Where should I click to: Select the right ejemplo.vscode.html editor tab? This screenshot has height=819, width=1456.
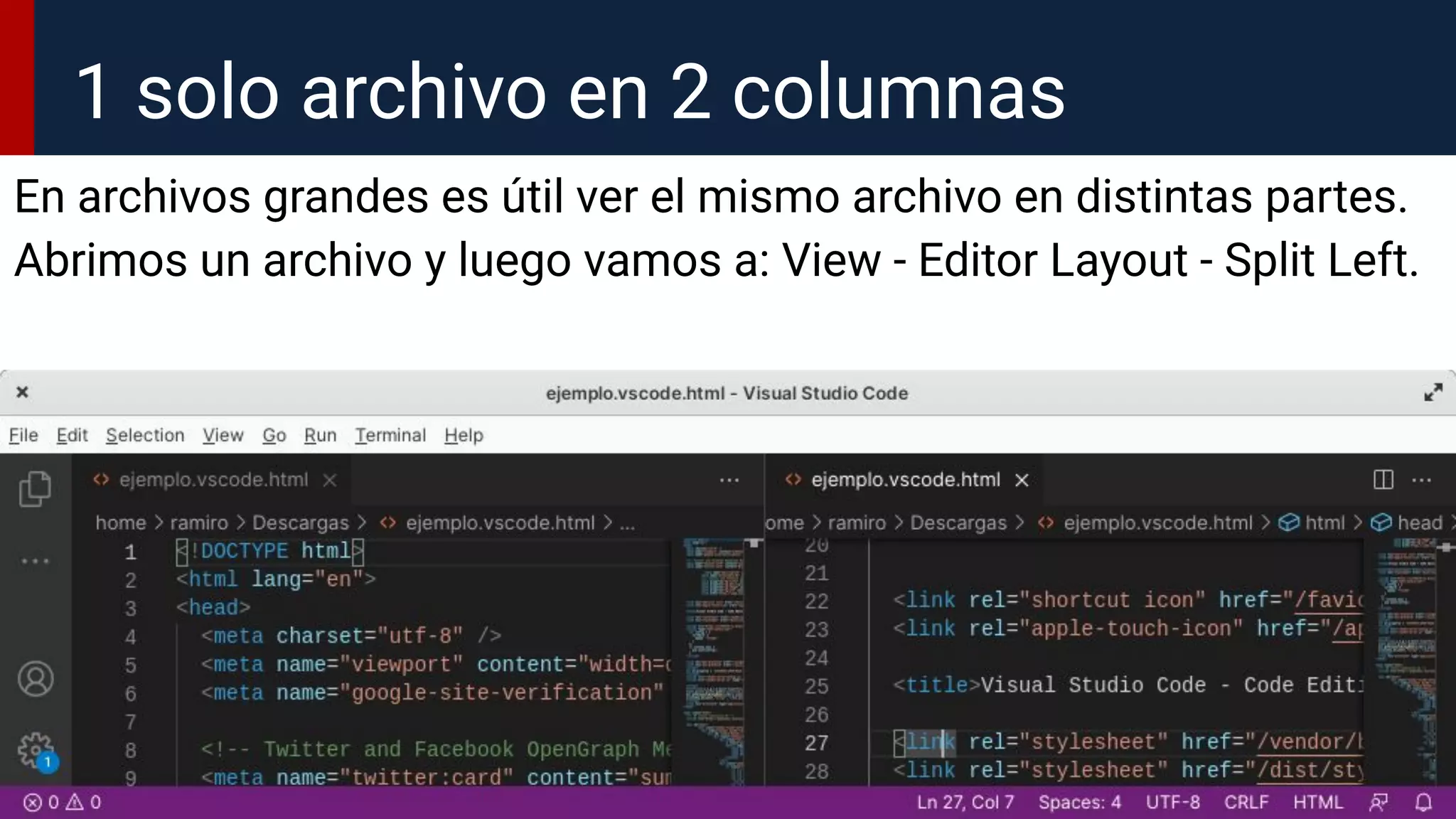tap(905, 481)
